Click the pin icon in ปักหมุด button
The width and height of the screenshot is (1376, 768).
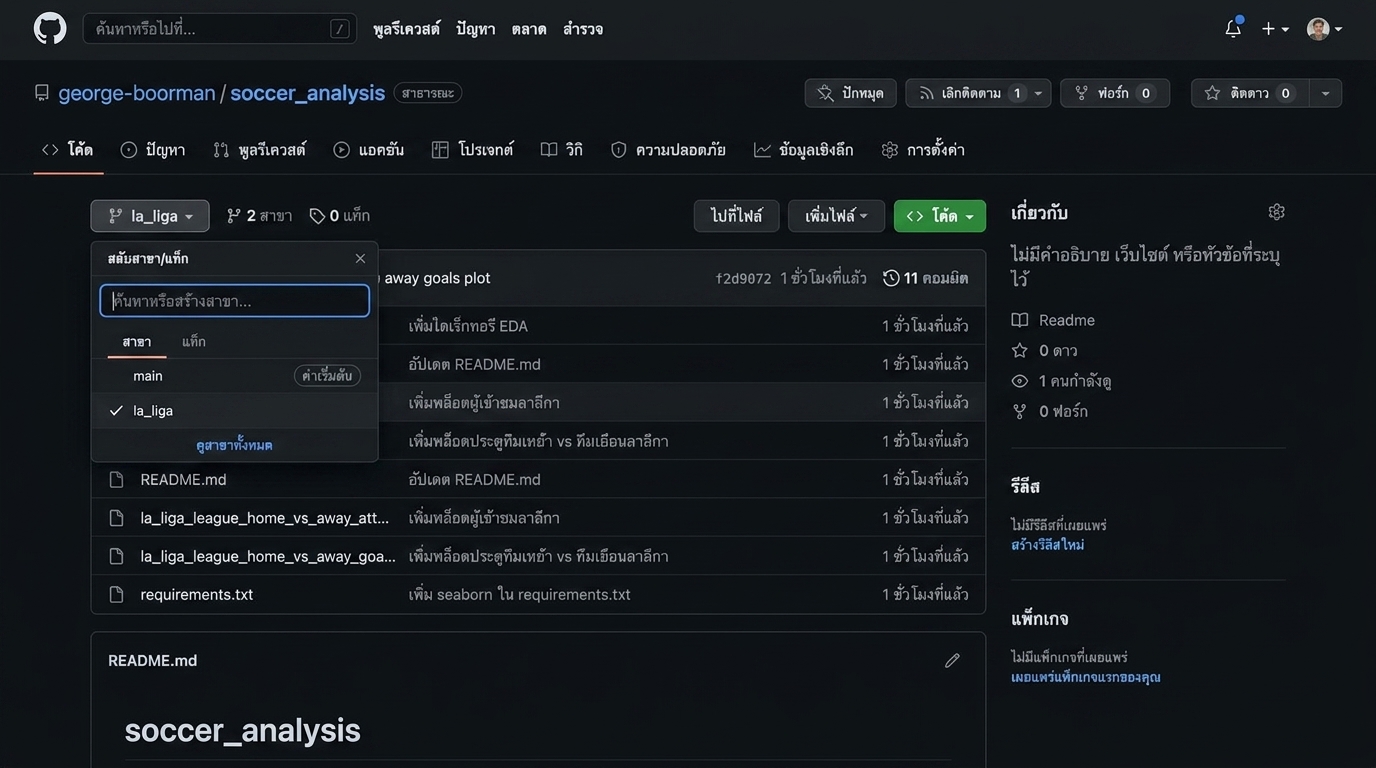pyautogui.click(x=826, y=93)
